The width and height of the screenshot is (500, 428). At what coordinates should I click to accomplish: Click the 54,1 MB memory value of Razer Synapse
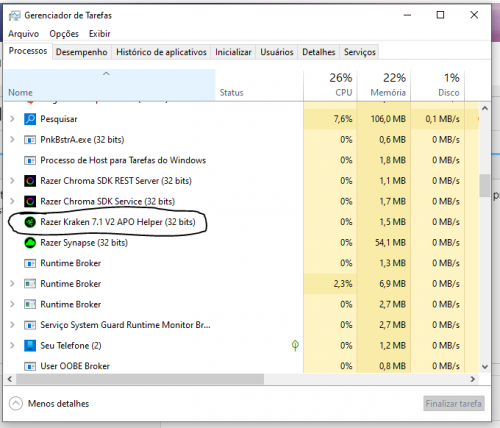[390, 243]
